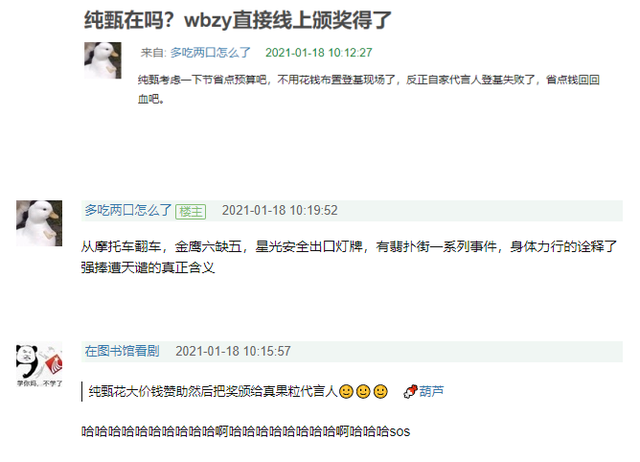Click the middle smiley emoji in quote
Image resolution: width=640 pixels, height=462 pixels.
tap(363, 391)
